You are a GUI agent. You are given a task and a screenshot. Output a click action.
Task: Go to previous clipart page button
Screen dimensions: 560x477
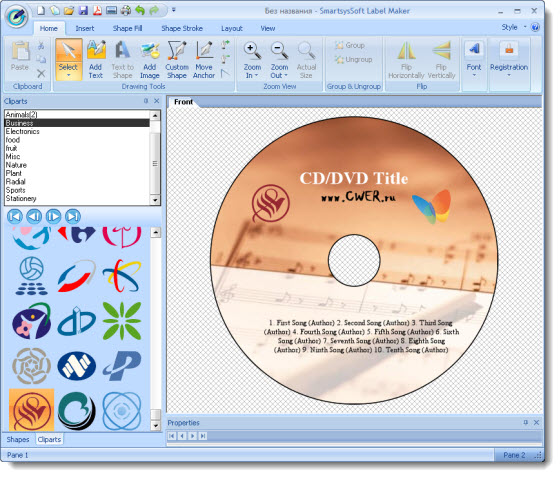(34, 216)
